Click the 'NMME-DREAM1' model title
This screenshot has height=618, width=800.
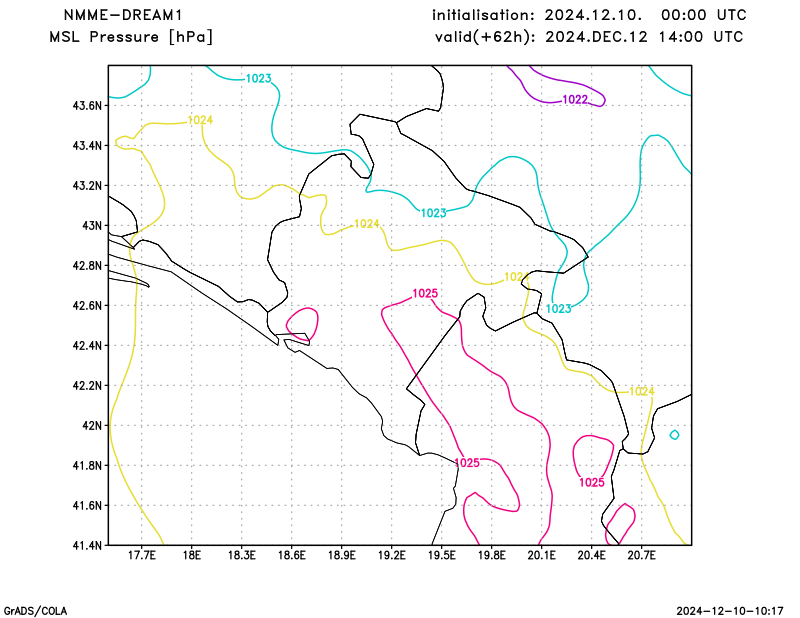[x=123, y=15]
